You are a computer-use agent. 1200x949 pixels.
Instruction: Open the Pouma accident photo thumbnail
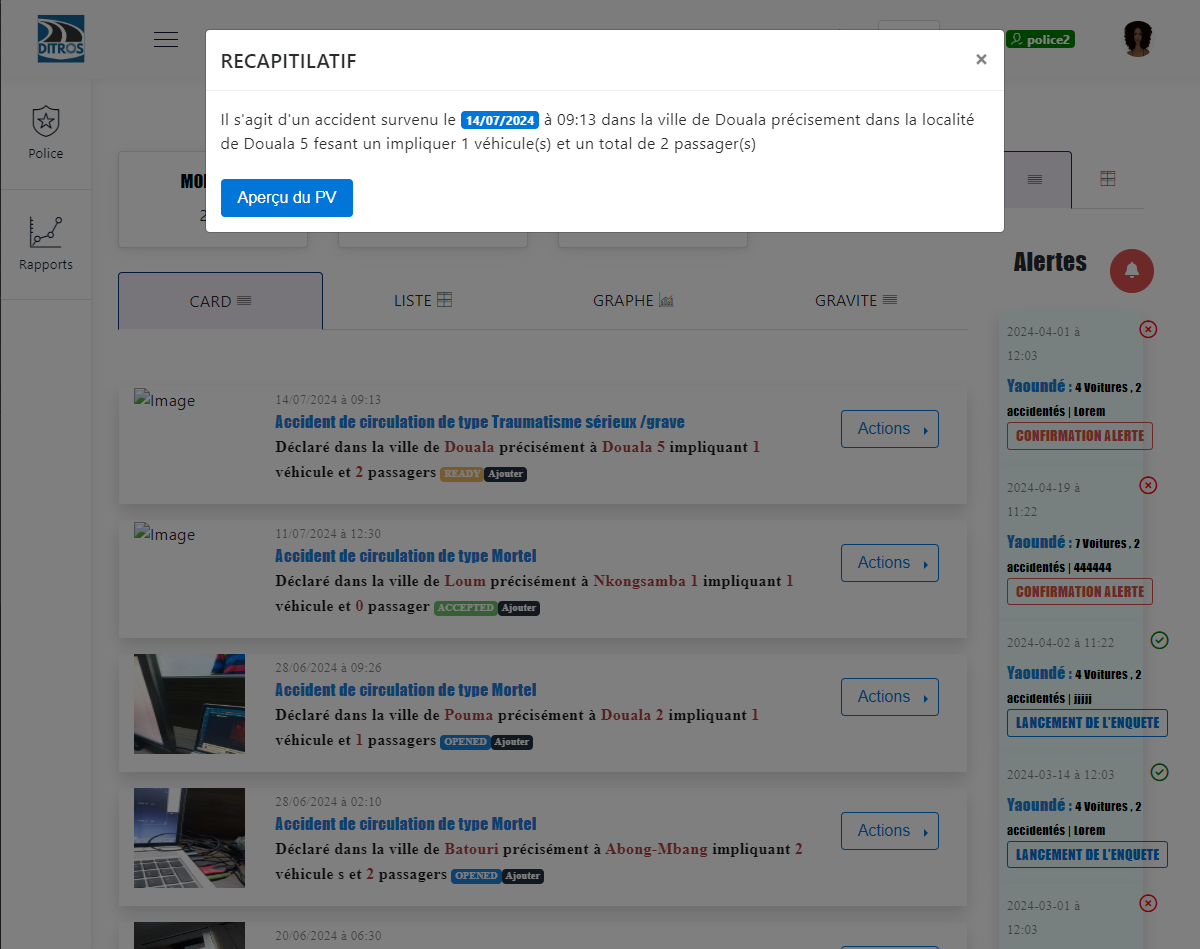[x=189, y=704]
